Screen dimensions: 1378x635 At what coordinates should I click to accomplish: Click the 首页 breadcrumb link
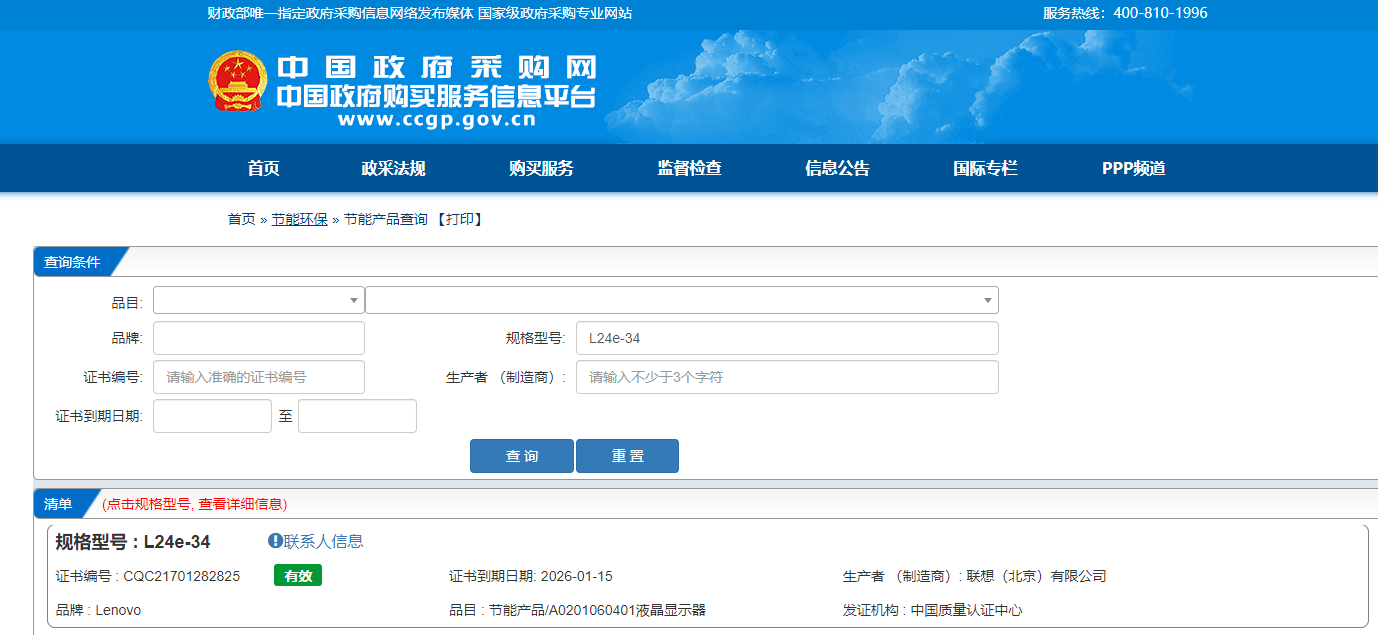click(x=241, y=219)
